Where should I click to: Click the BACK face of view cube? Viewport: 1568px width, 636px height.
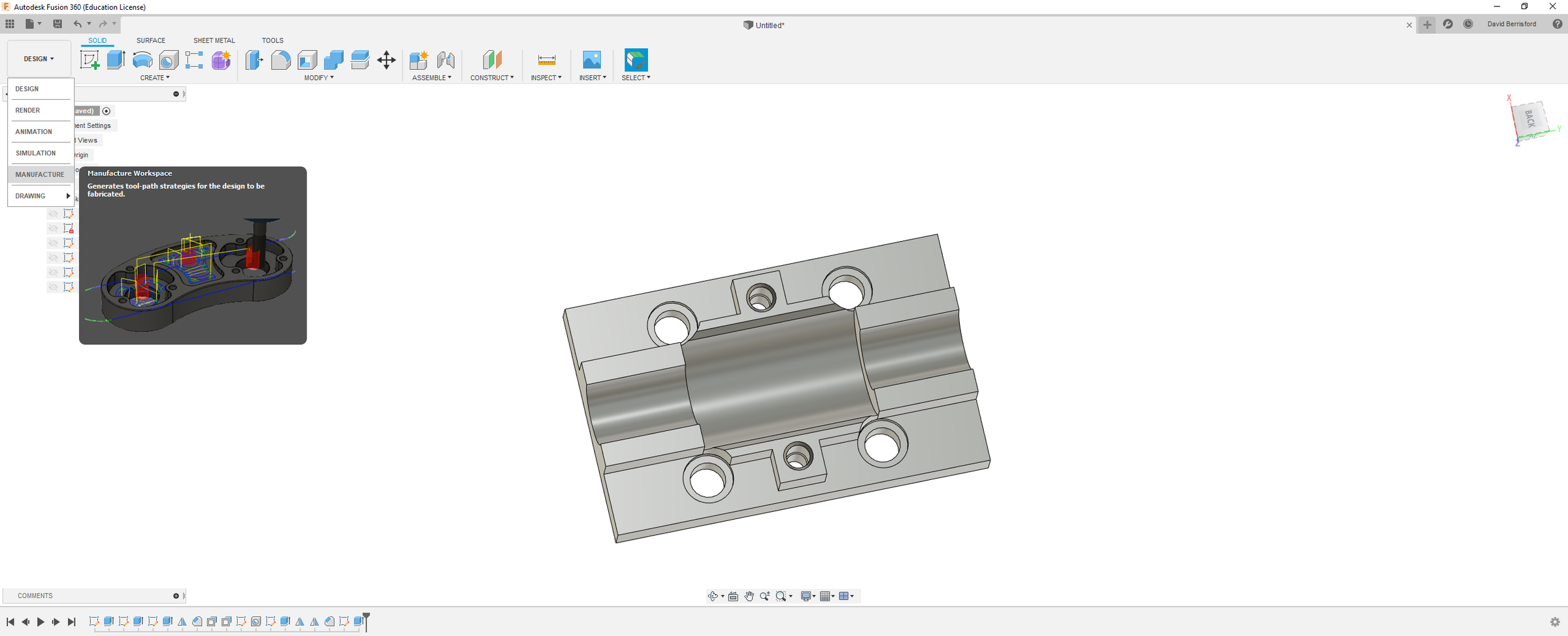(x=1529, y=119)
